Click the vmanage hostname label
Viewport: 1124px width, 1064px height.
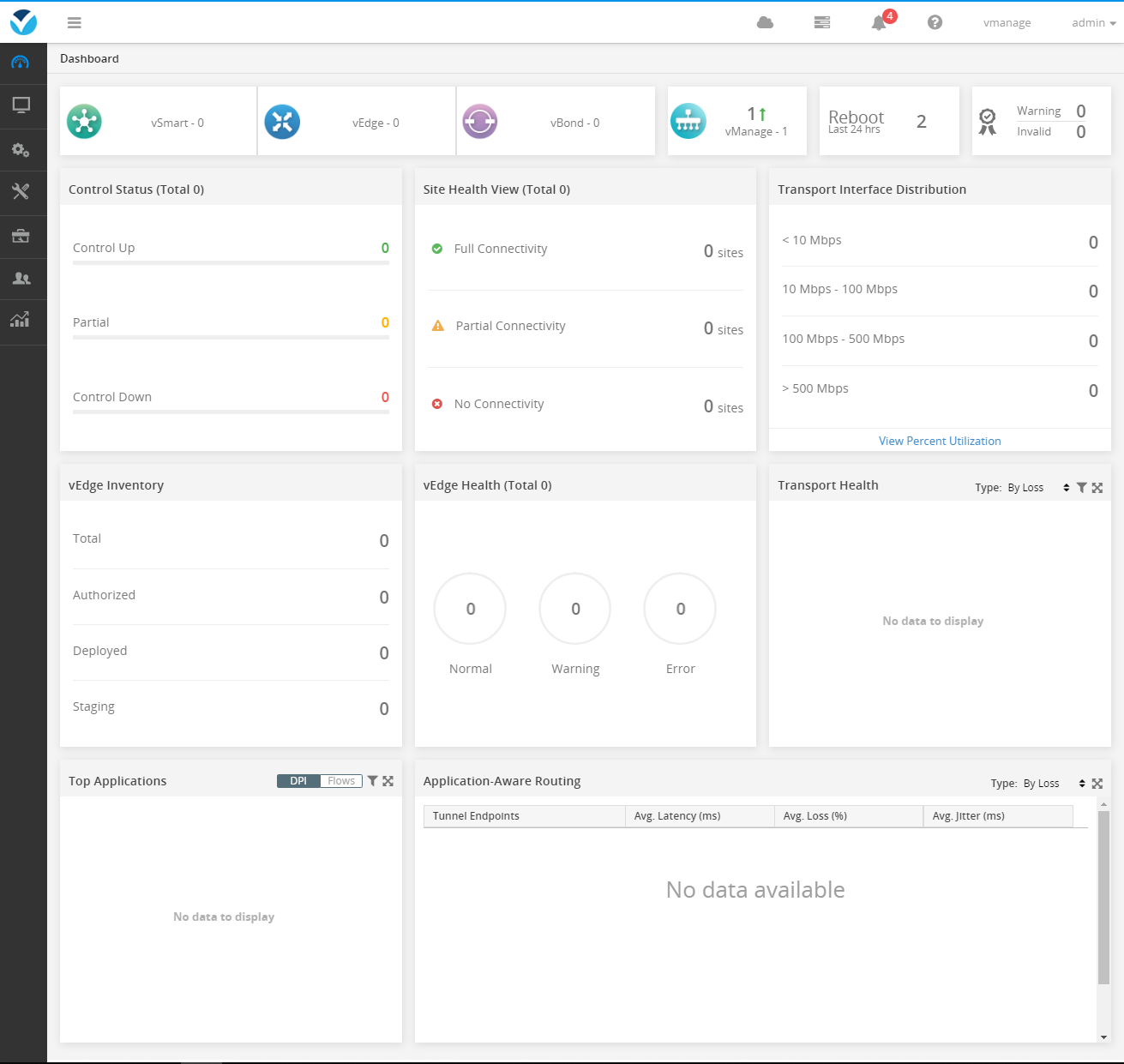1007,23
